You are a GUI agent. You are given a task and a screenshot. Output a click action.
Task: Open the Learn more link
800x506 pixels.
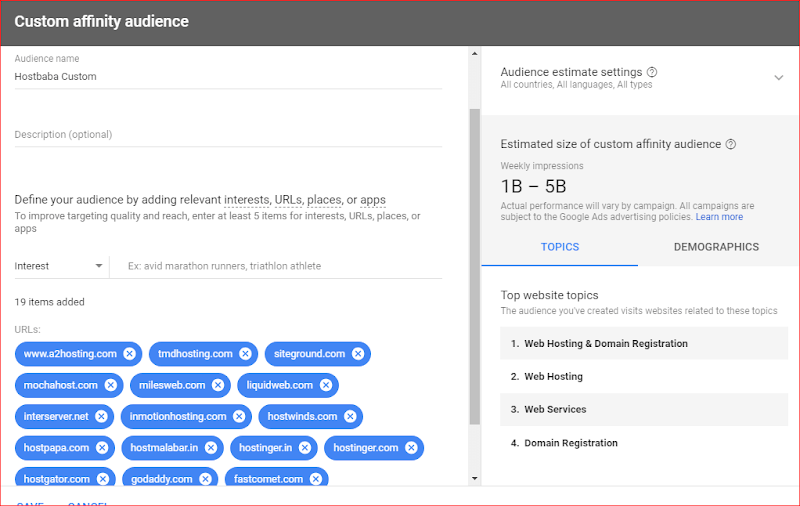719,217
